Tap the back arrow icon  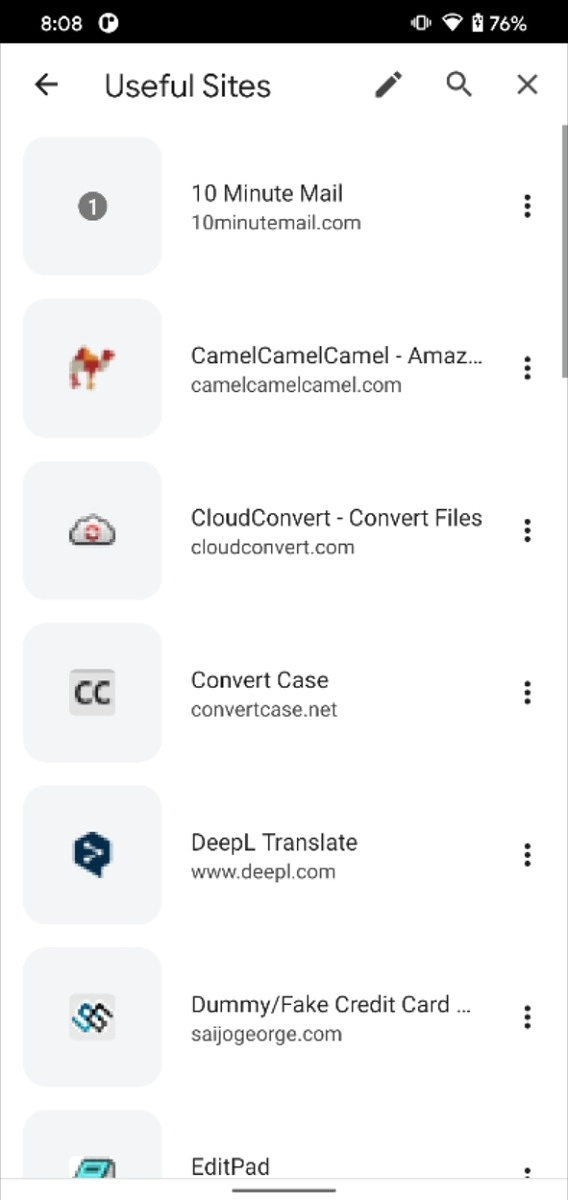click(x=46, y=85)
